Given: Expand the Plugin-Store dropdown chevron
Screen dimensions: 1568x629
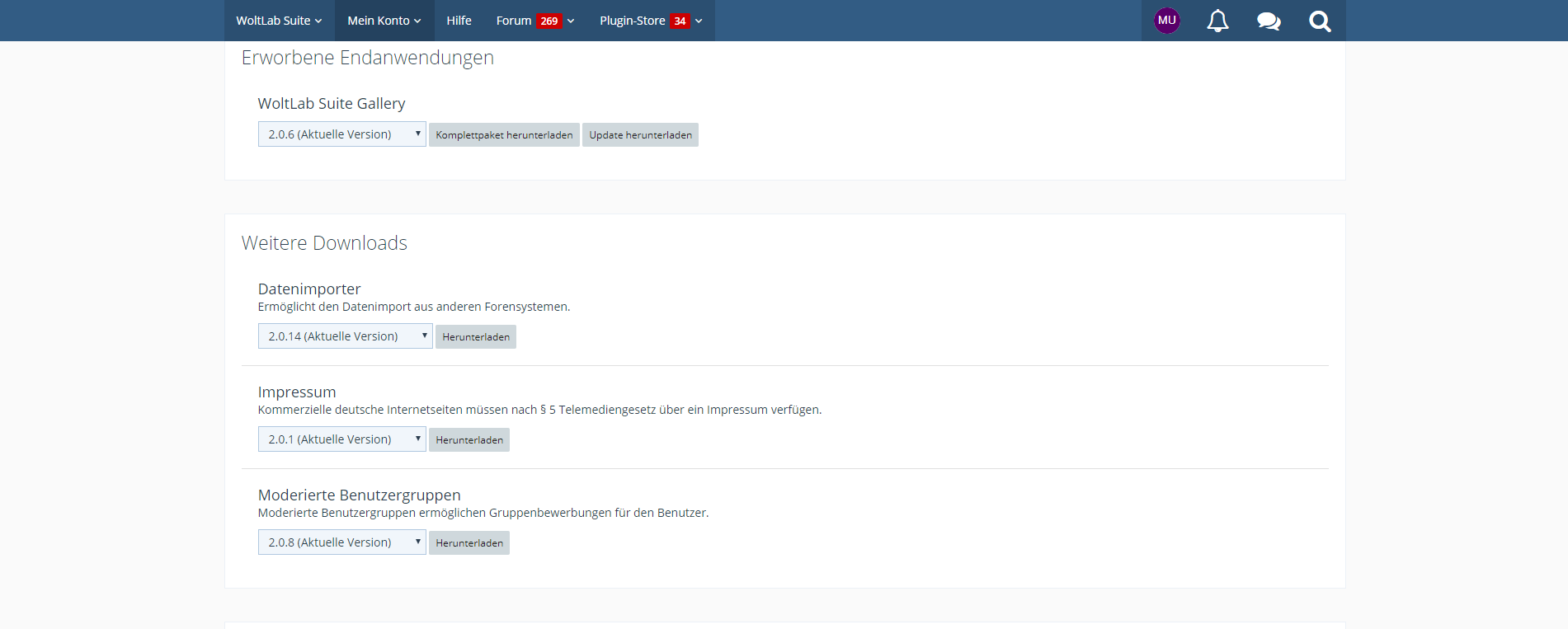Looking at the screenshot, I should click(699, 21).
